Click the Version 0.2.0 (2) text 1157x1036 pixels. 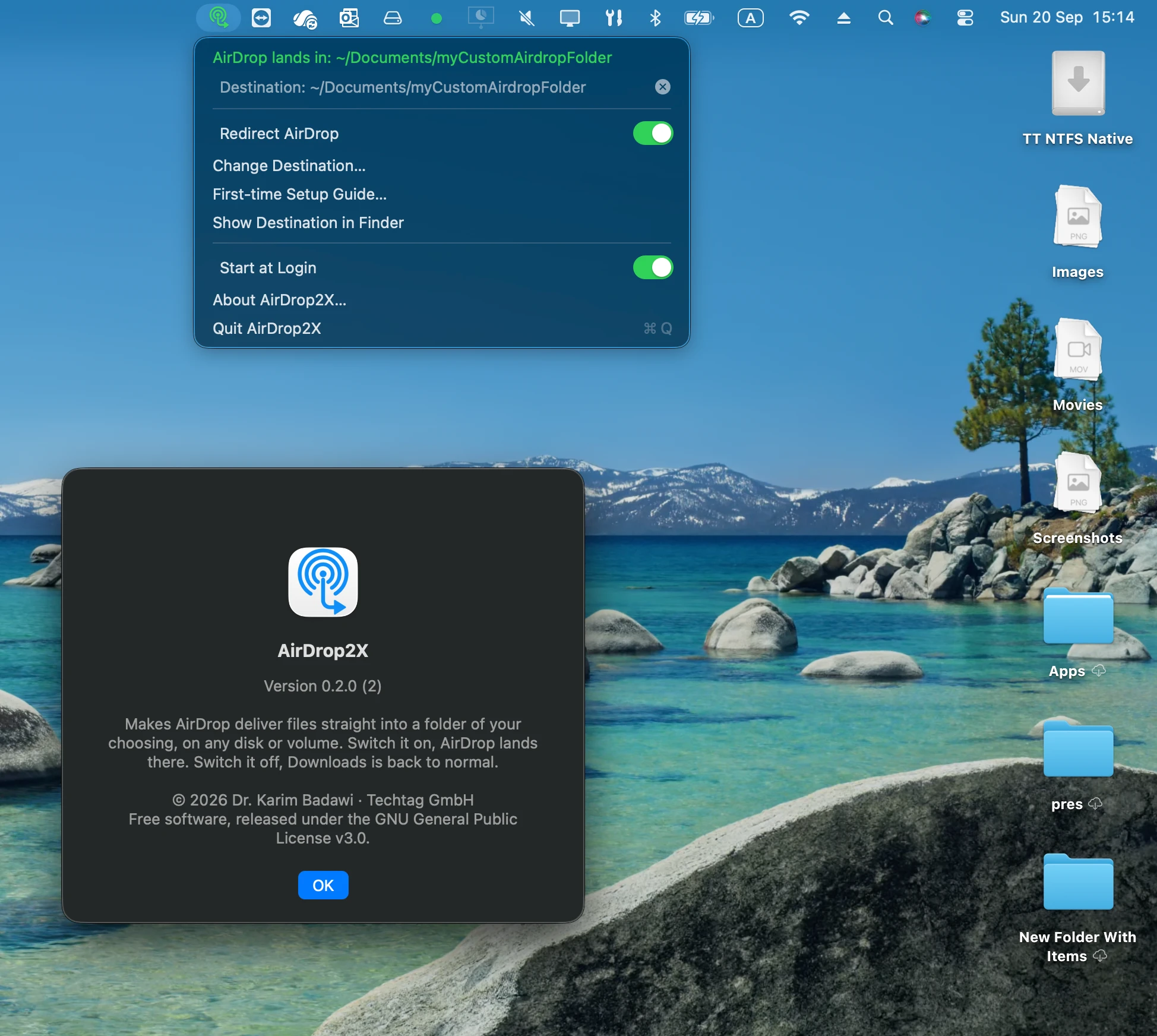[x=323, y=686]
